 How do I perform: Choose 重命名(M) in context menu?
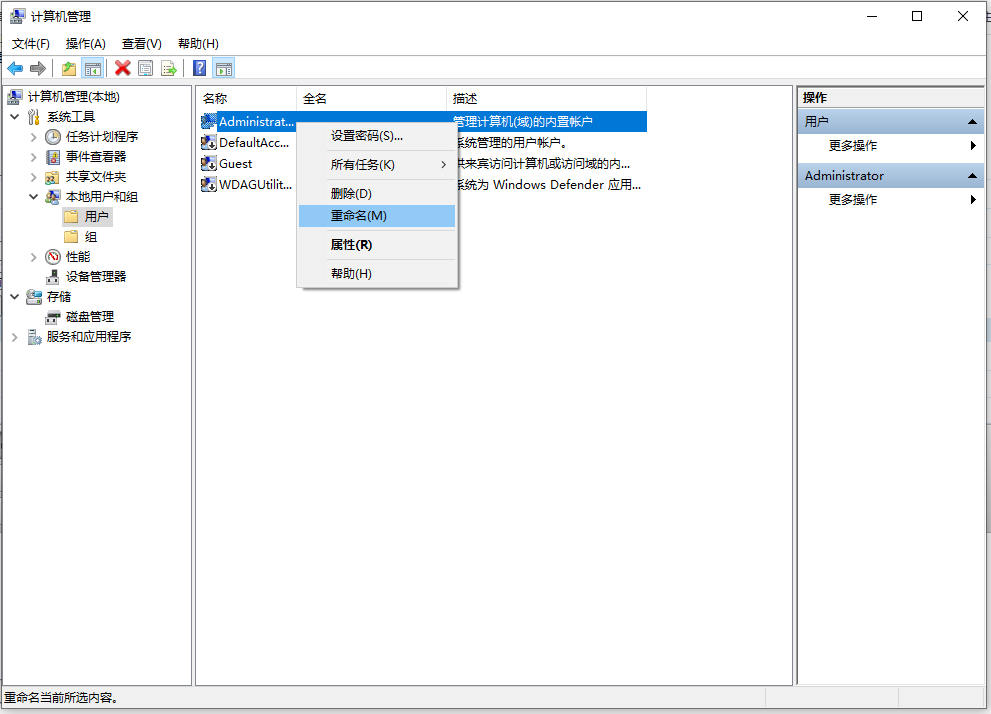tap(377, 216)
